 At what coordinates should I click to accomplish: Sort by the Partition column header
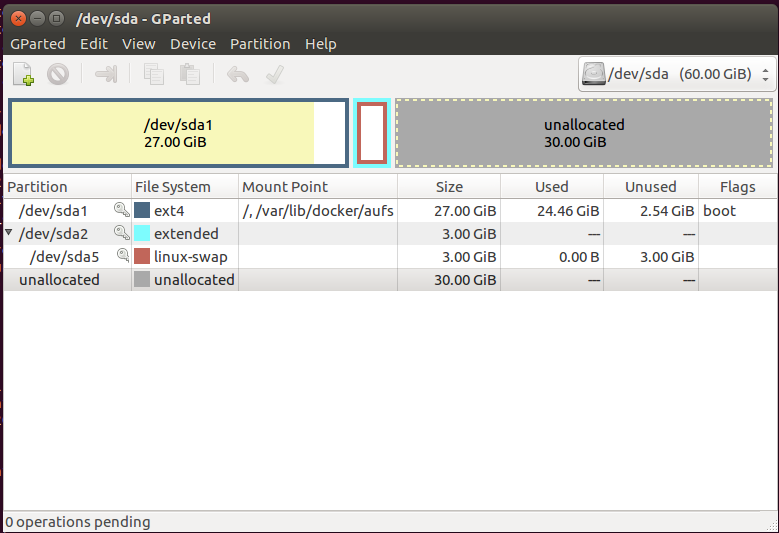[67, 187]
